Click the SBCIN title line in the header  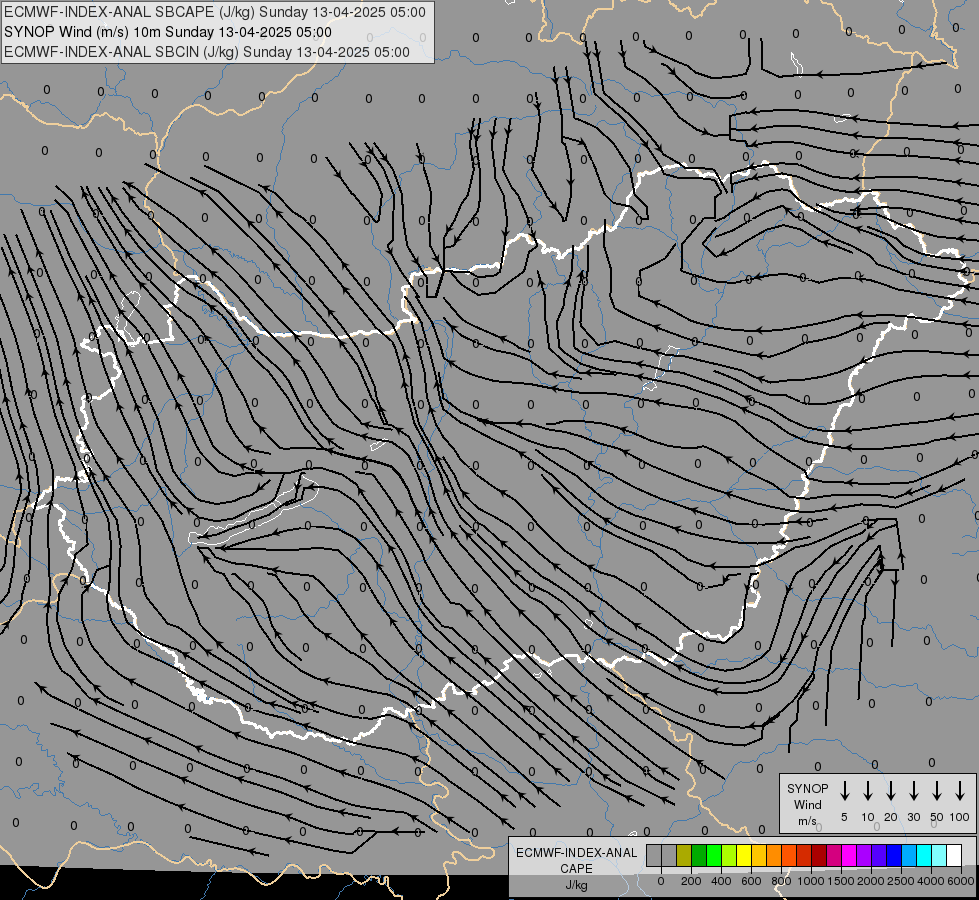click(207, 52)
